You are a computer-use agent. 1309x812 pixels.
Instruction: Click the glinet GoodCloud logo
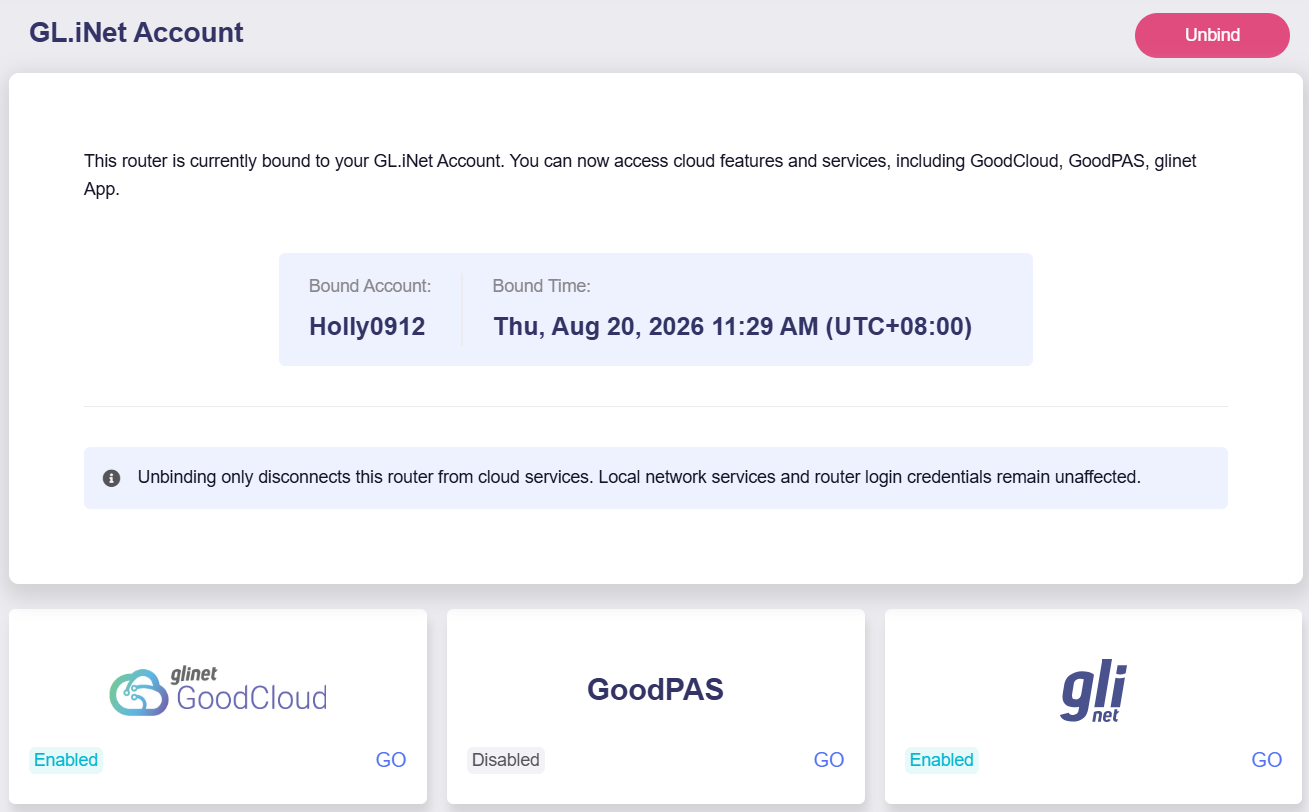click(218, 691)
